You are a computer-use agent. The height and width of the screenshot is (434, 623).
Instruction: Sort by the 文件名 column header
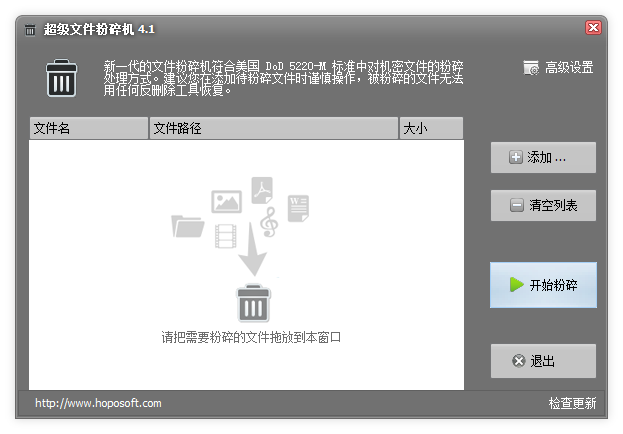(88, 128)
